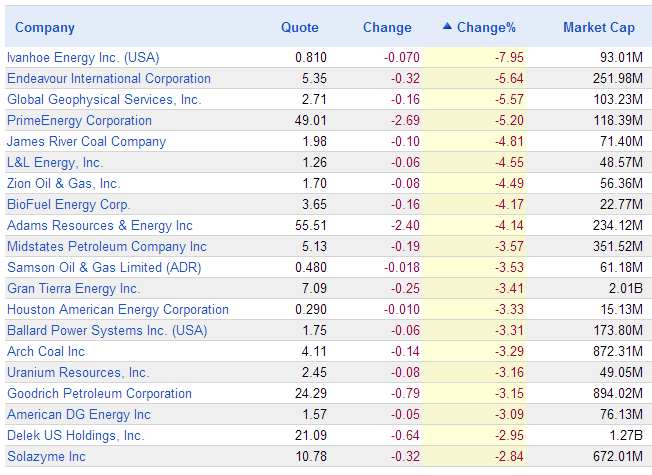Viewport: 652px width, 475px height.
Task: Open Midstates Petroleum Company Inc link
Action: point(107,246)
